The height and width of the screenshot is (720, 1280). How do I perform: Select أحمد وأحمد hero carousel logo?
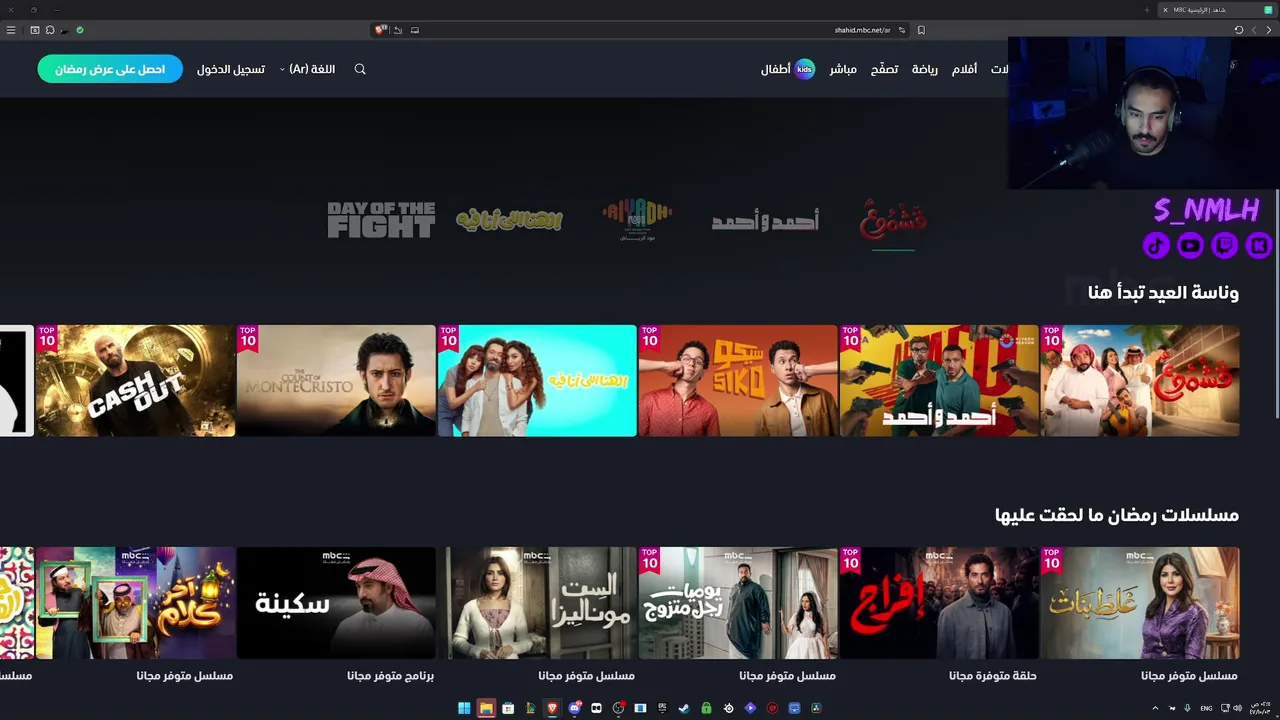click(x=765, y=221)
